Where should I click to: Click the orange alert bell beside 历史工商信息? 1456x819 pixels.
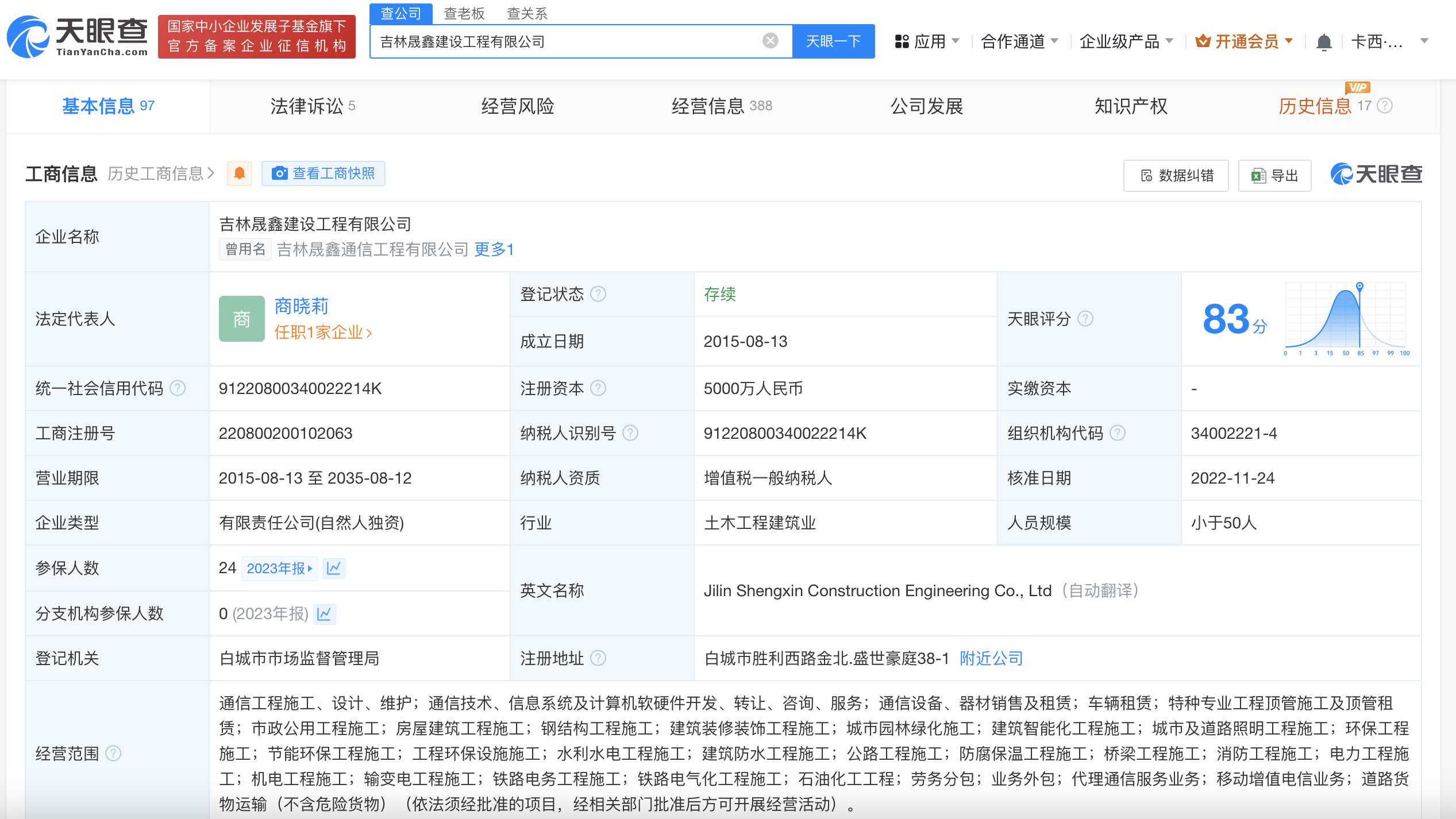[240, 173]
